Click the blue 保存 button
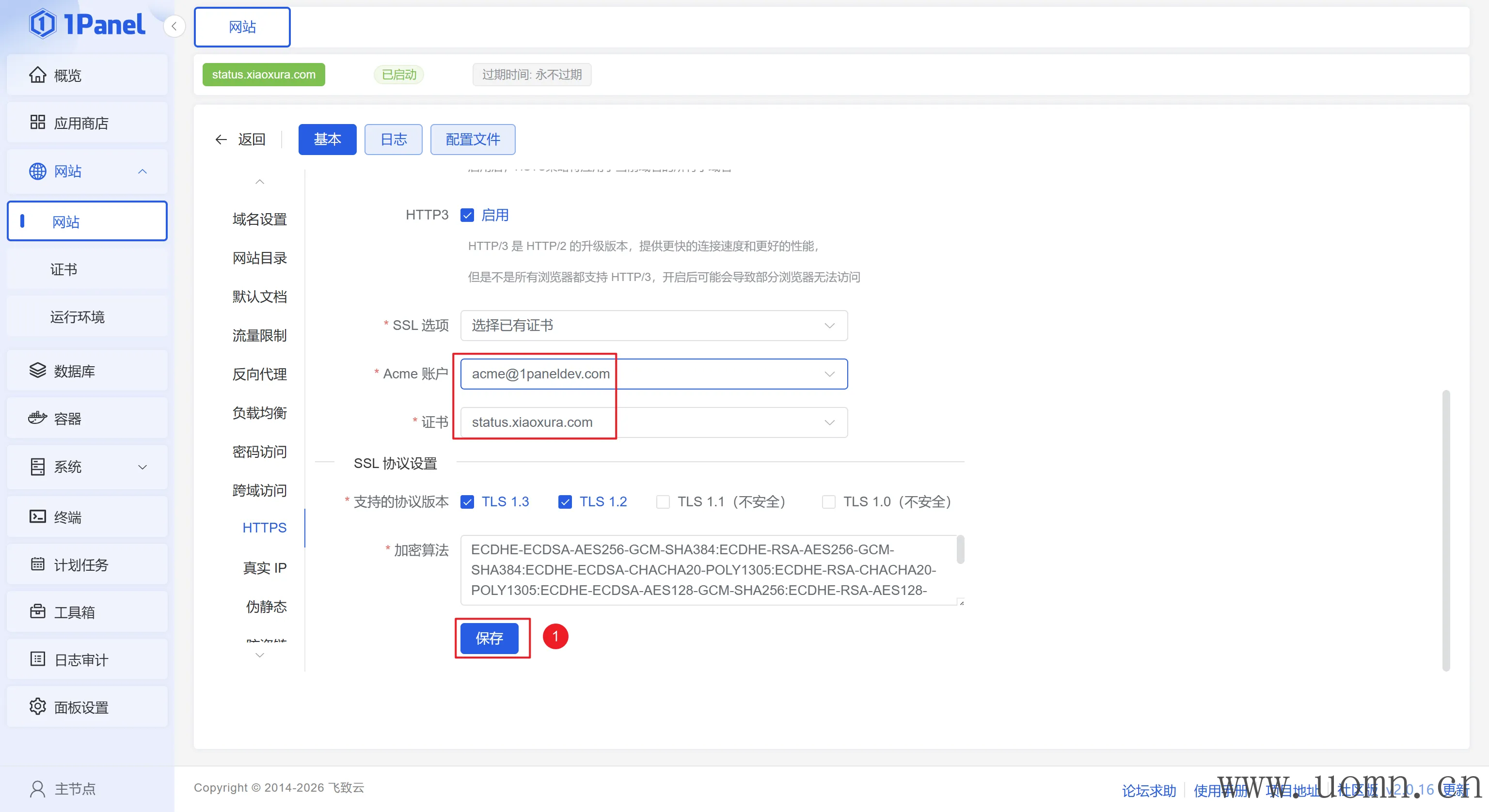Screen dimensions: 1489x812 click(489, 638)
